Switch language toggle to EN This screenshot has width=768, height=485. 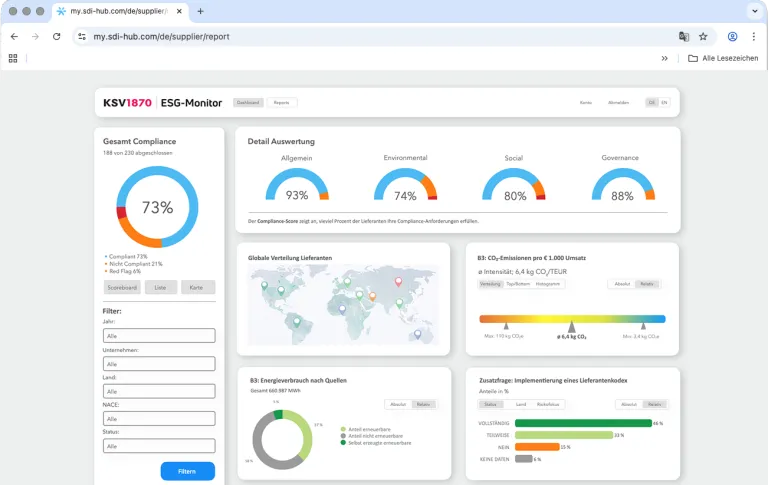click(x=663, y=102)
